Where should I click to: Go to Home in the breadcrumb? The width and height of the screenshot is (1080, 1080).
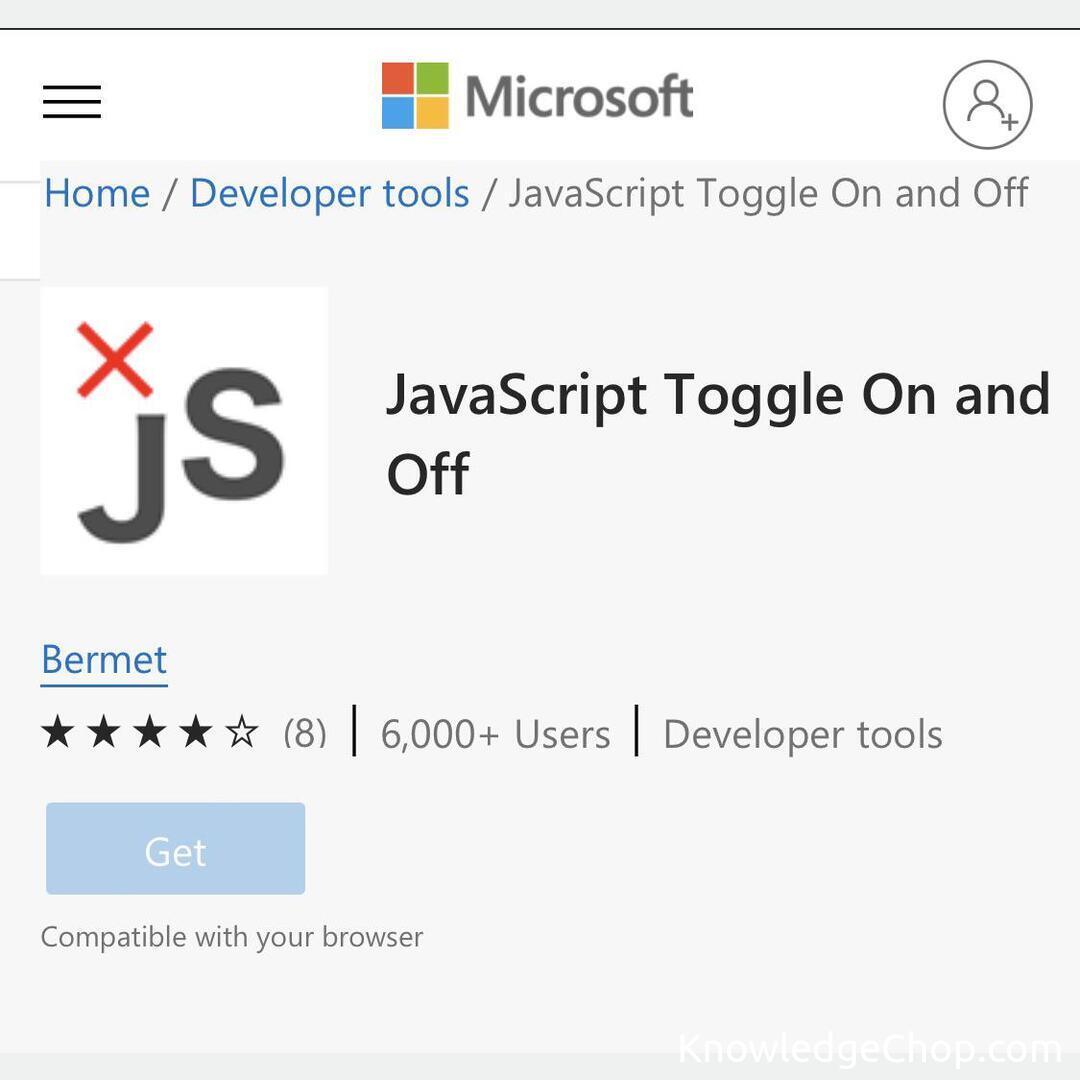coord(97,193)
